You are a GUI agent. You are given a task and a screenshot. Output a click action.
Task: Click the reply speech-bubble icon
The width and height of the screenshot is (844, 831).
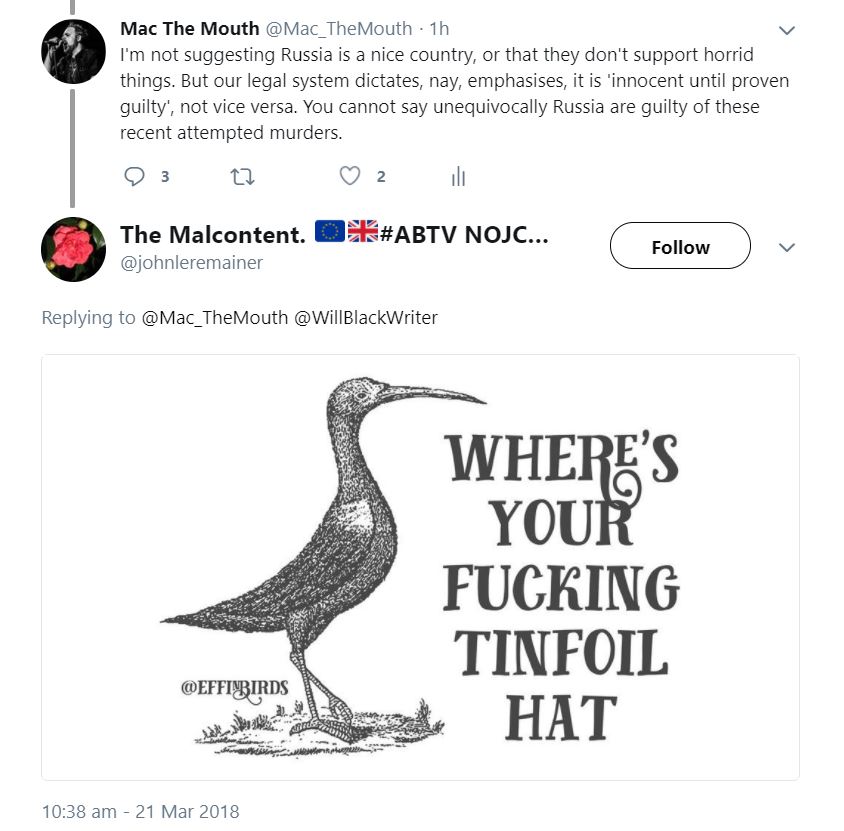pos(134,177)
